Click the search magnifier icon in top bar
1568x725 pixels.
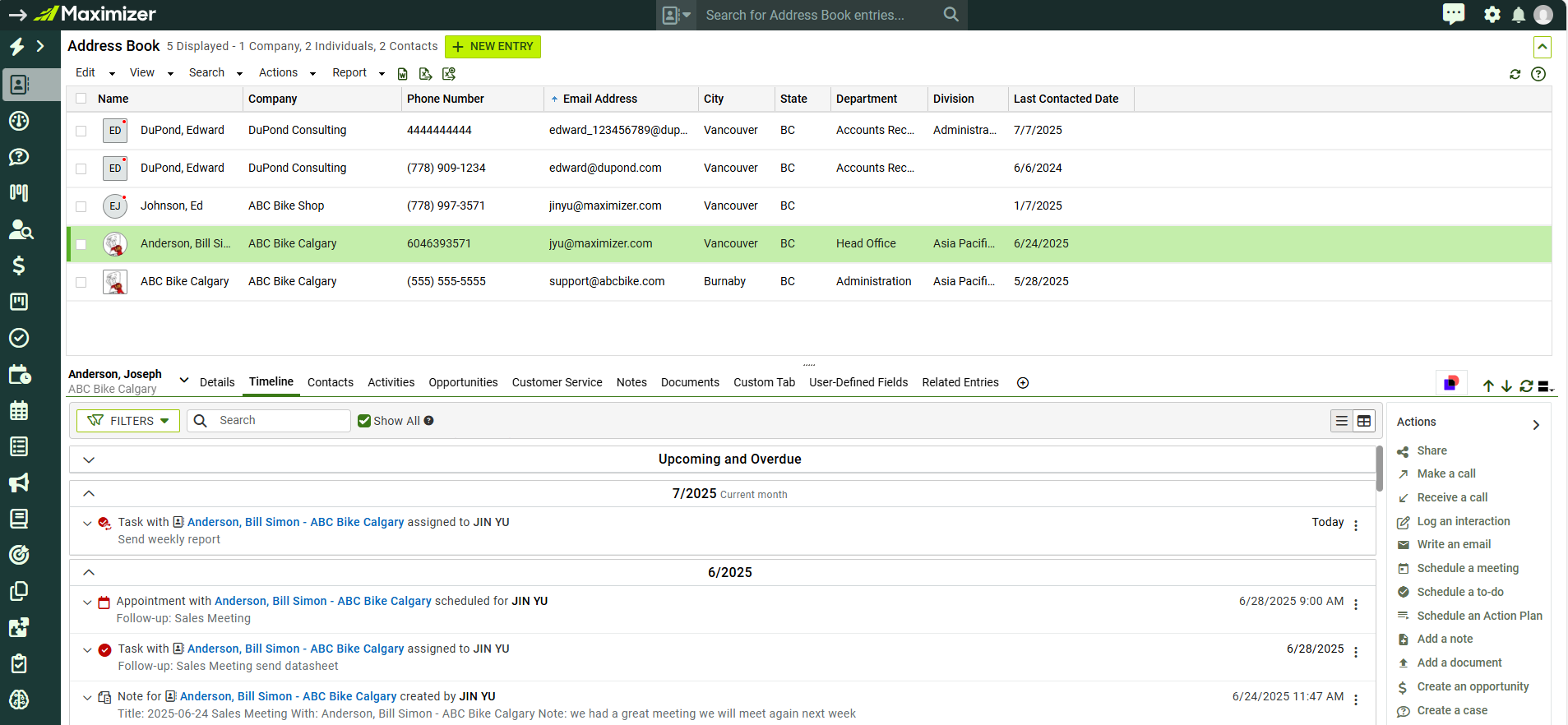click(951, 15)
